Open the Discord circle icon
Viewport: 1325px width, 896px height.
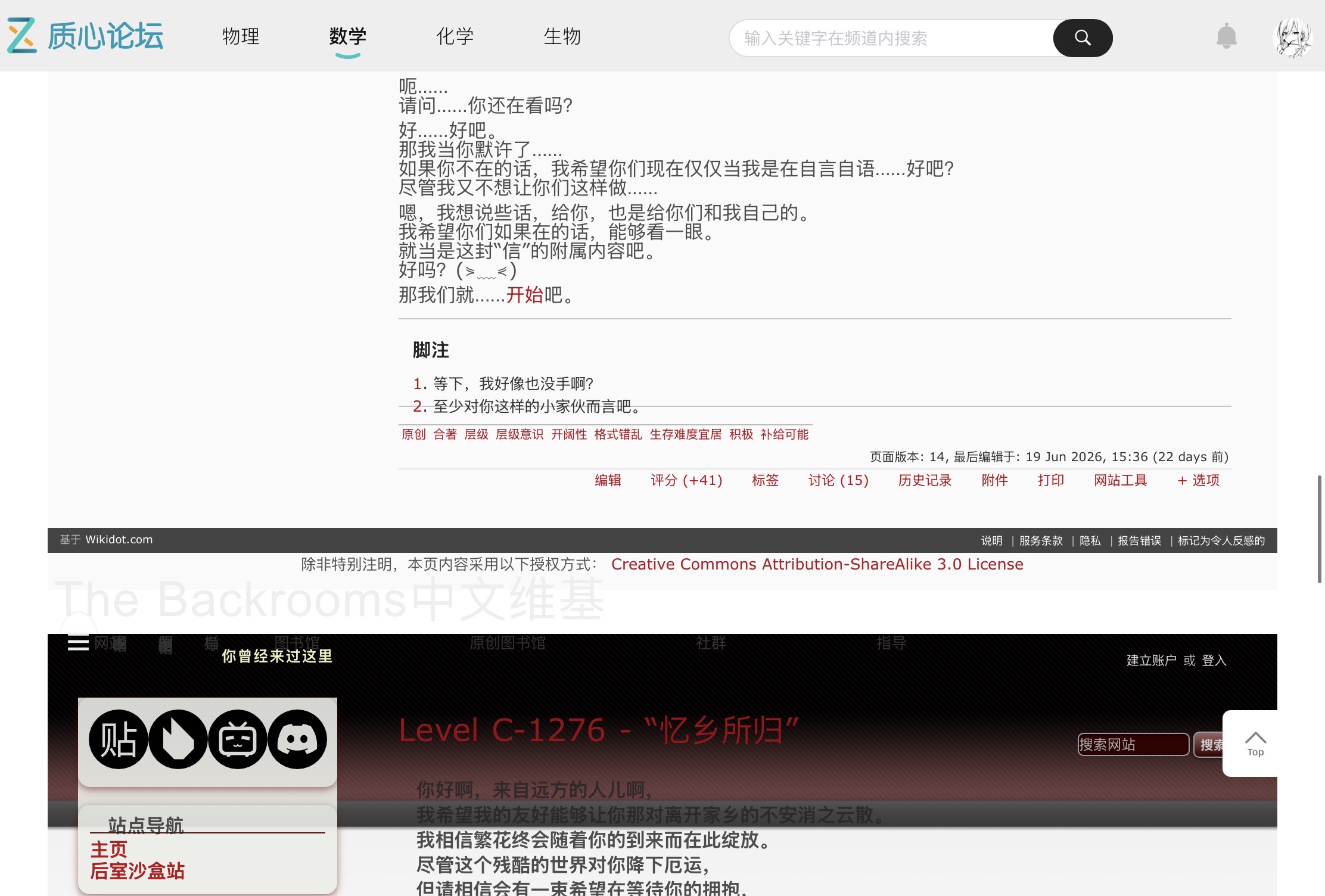(x=297, y=739)
